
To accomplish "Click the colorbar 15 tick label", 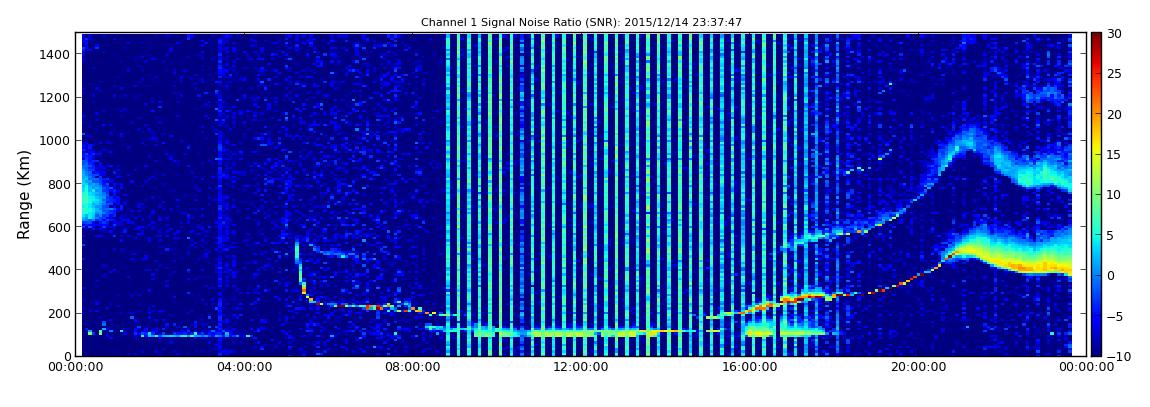I will pos(1115,154).
